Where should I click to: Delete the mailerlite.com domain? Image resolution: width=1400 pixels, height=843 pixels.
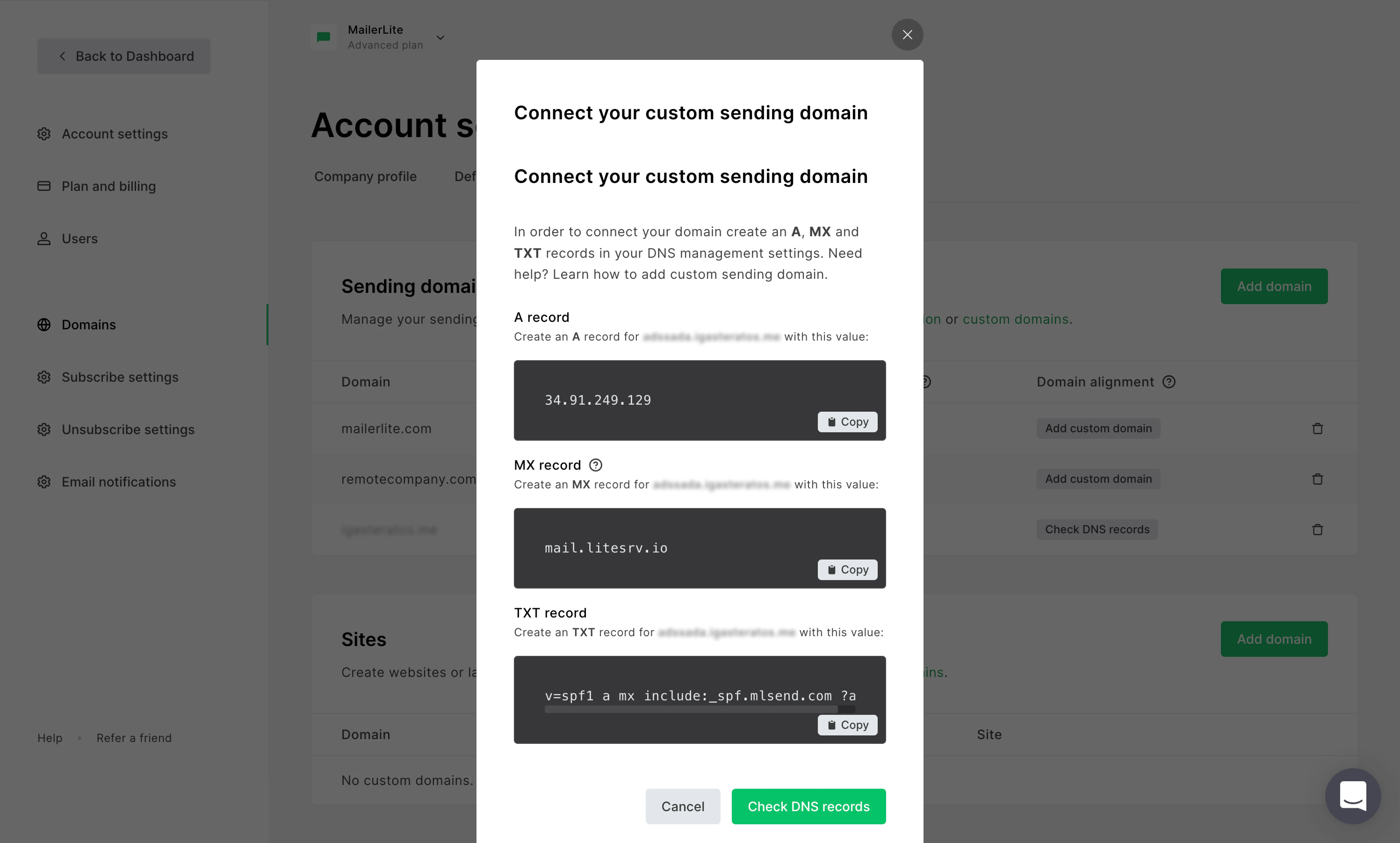coord(1317,429)
